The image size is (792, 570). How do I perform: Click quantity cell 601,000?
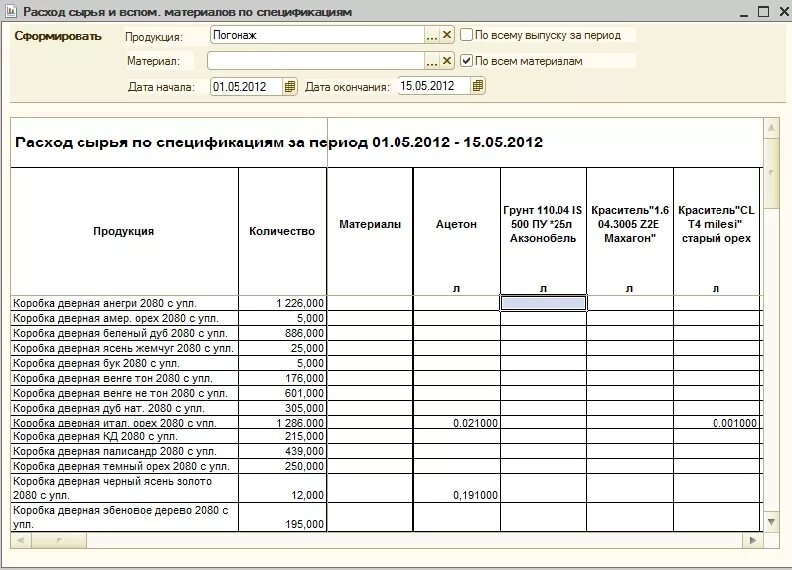[x=282, y=393]
